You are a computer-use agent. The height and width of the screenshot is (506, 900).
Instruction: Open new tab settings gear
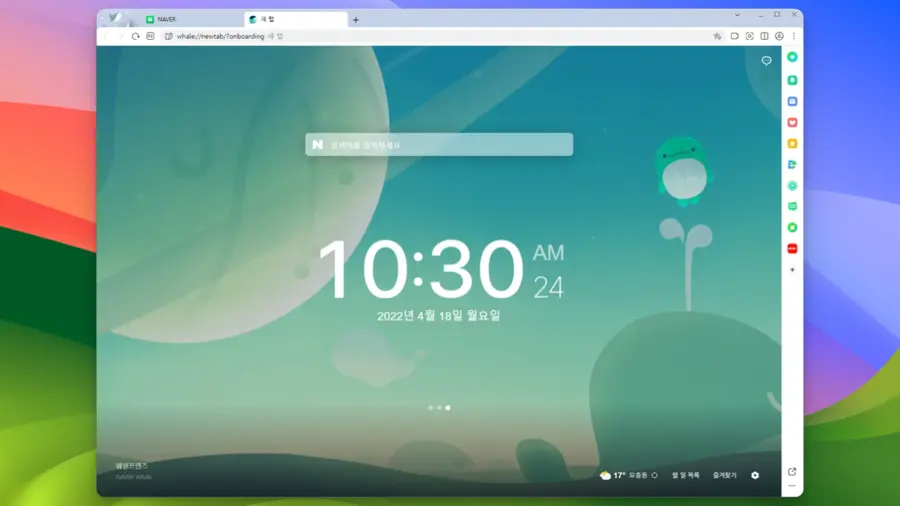(755, 475)
